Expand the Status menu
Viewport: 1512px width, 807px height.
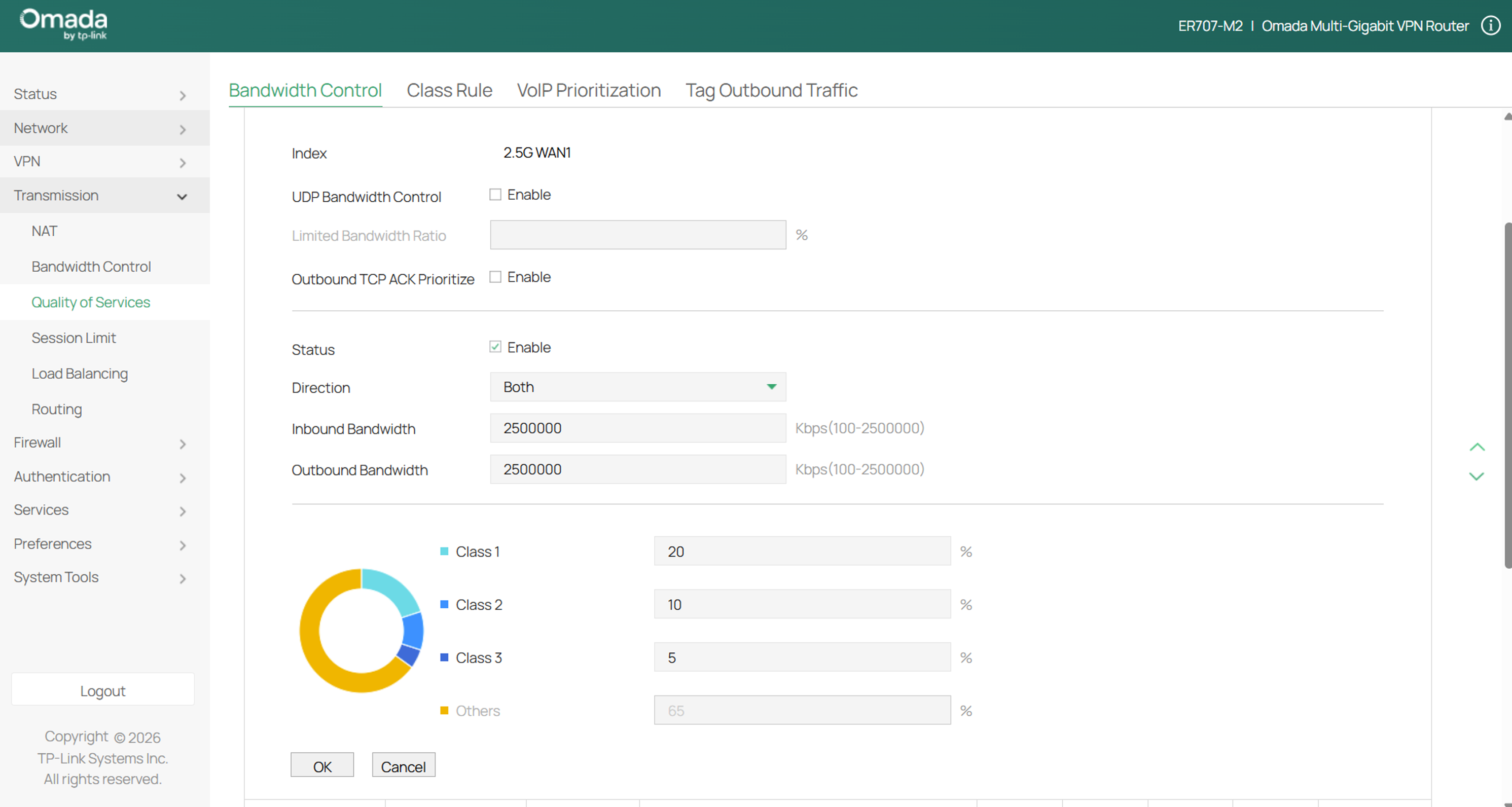(104, 94)
